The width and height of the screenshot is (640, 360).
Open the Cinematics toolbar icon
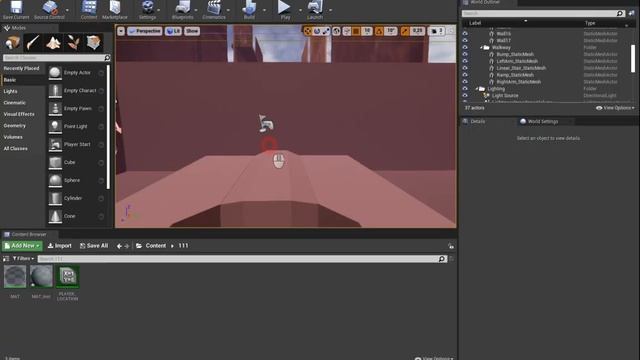click(x=214, y=9)
